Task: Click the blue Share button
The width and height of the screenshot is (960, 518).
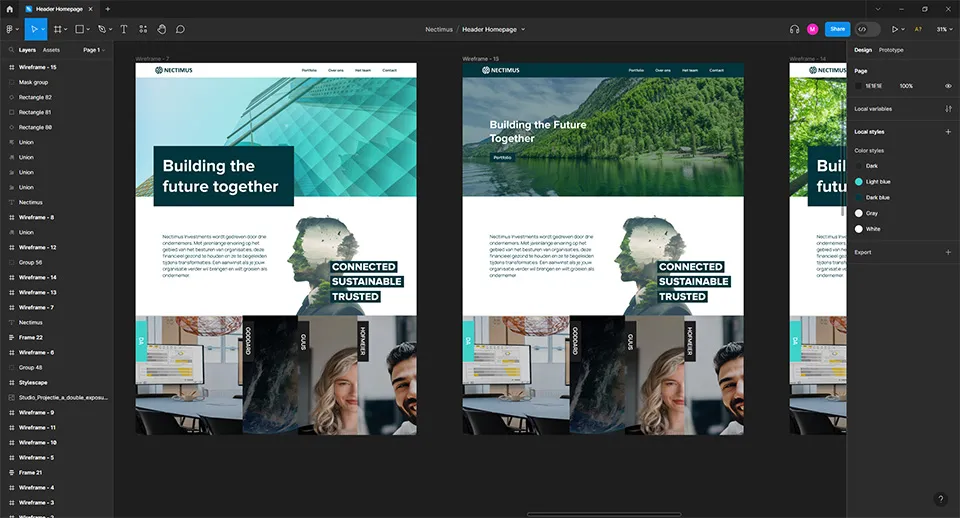Action: pos(836,29)
